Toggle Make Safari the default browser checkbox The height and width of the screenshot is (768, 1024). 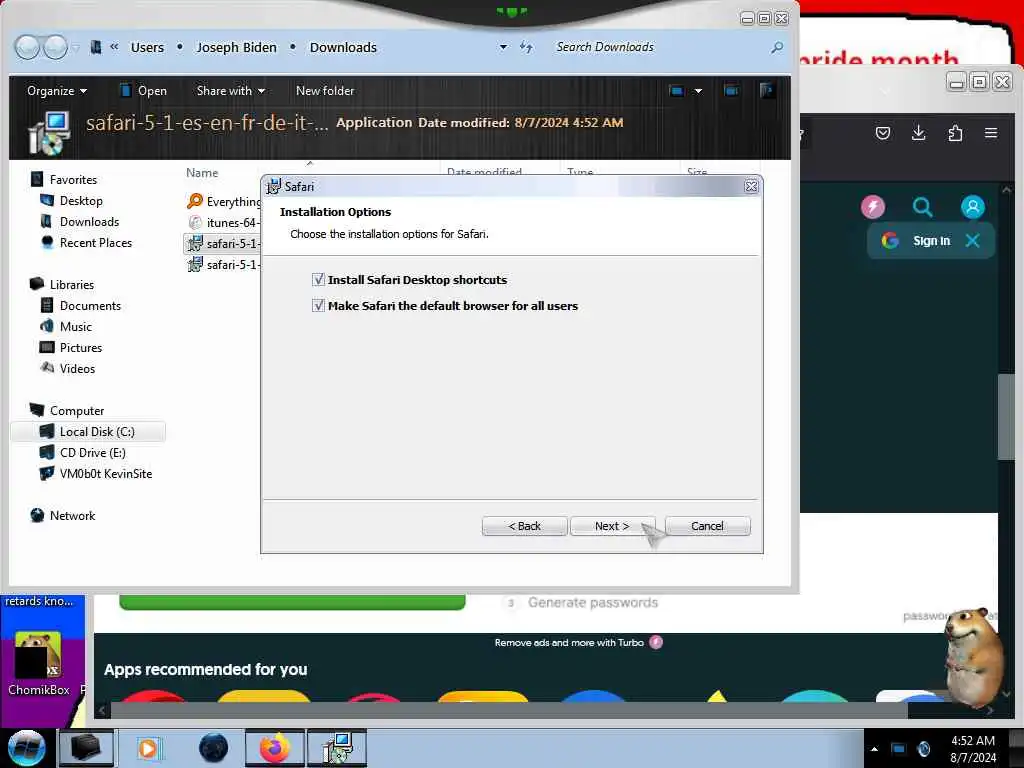pos(318,306)
